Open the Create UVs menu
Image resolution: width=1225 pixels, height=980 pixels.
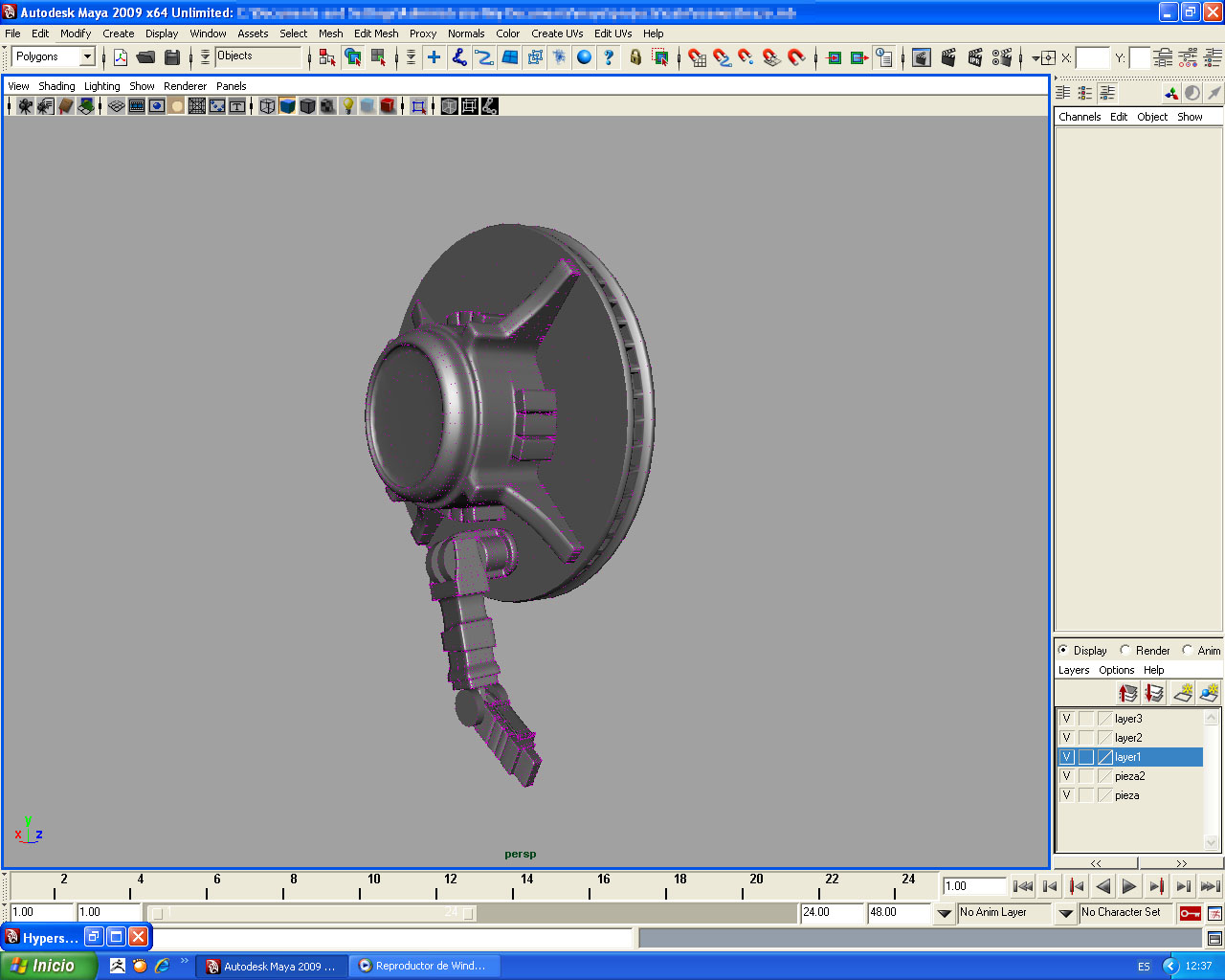coord(557,33)
